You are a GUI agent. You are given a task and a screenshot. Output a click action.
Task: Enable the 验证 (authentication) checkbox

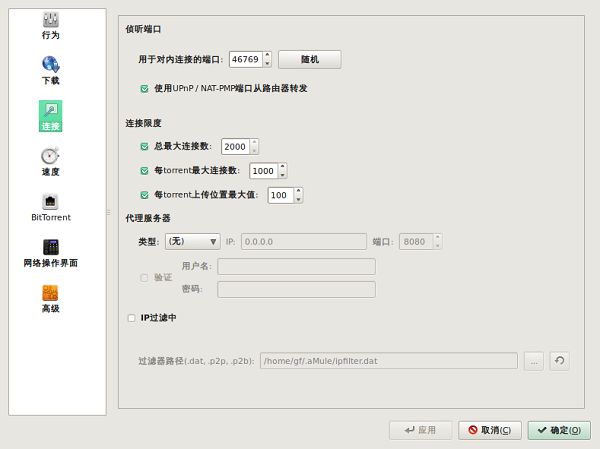pos(144,278)
